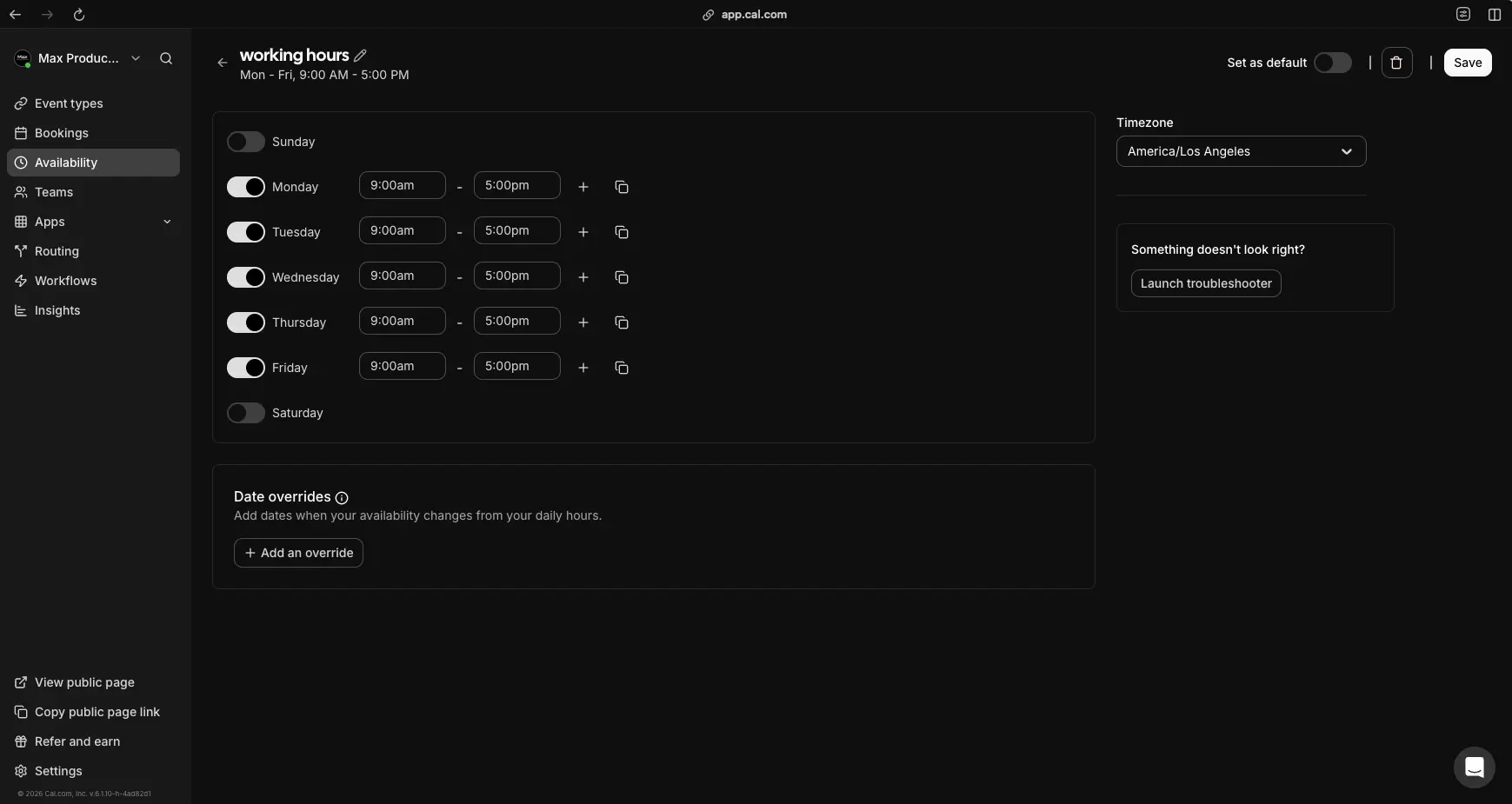Enable Saturday availability
This screenshot has width=1512, height=804.
point(246,413)
